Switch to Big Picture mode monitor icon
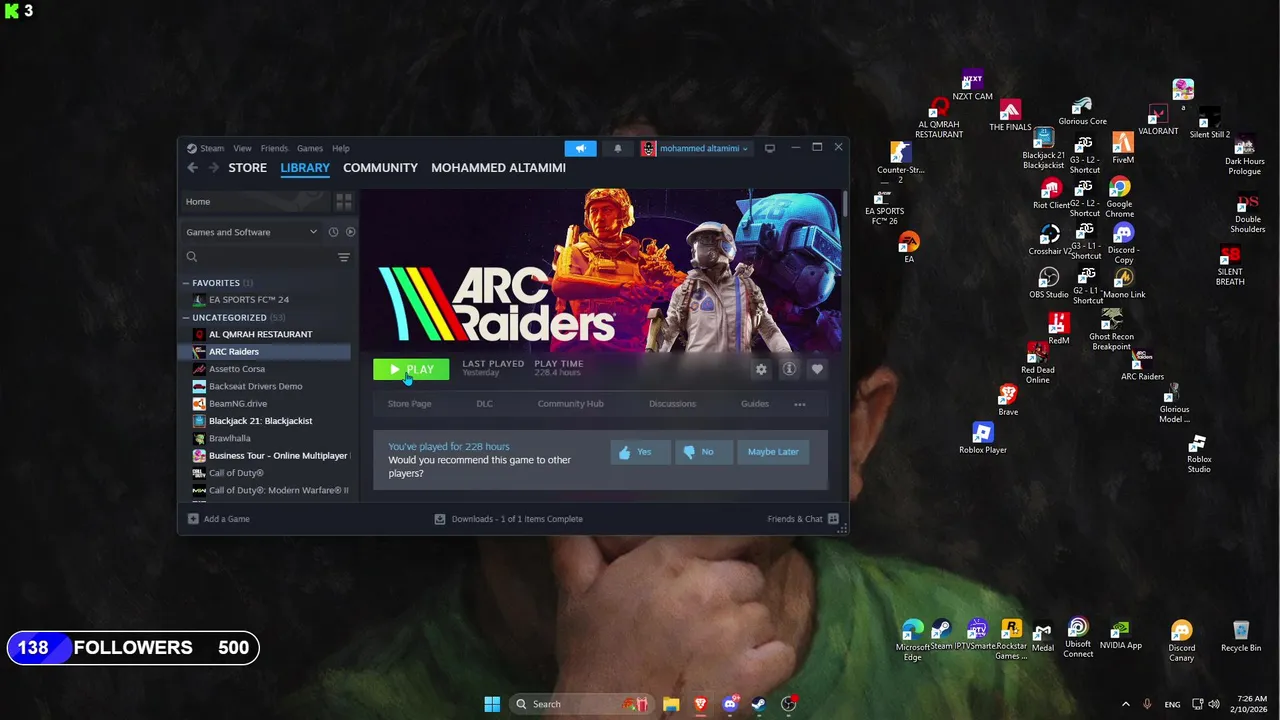 coord(769,148)
